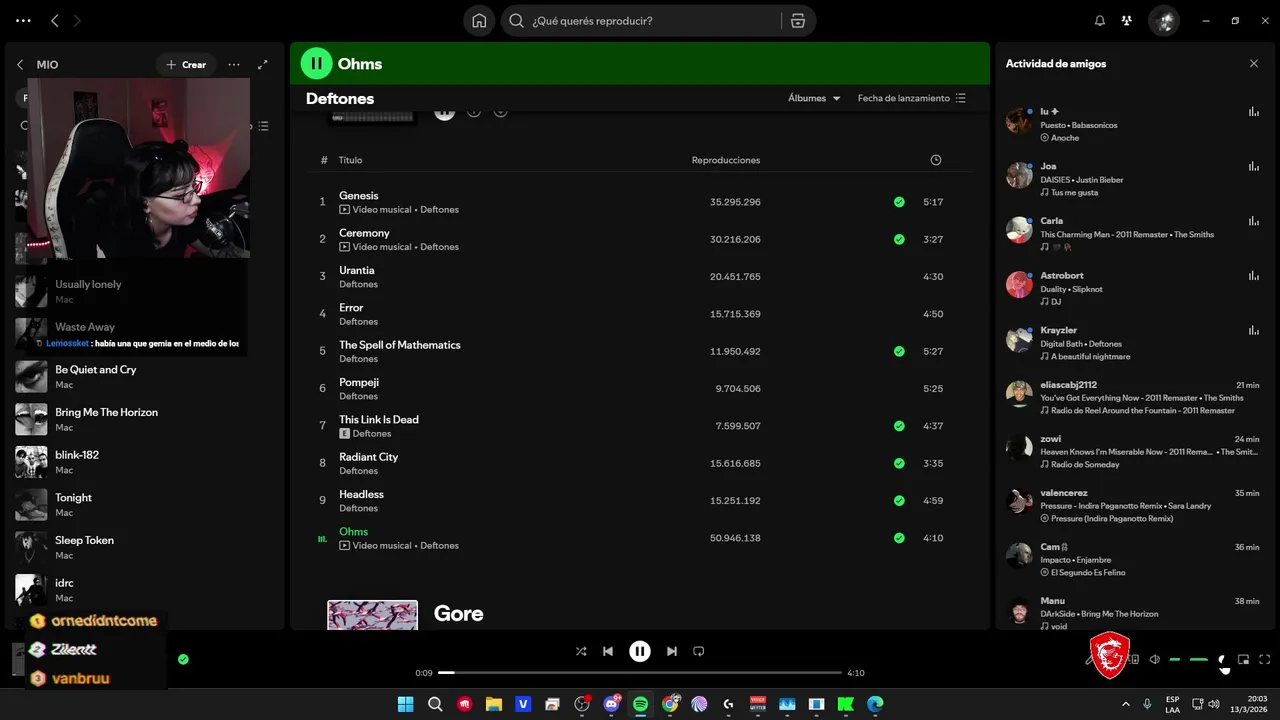The height and width of the screenshot is (720, 1280).
Task: Open the Windows Start menu
Action: 406,704
